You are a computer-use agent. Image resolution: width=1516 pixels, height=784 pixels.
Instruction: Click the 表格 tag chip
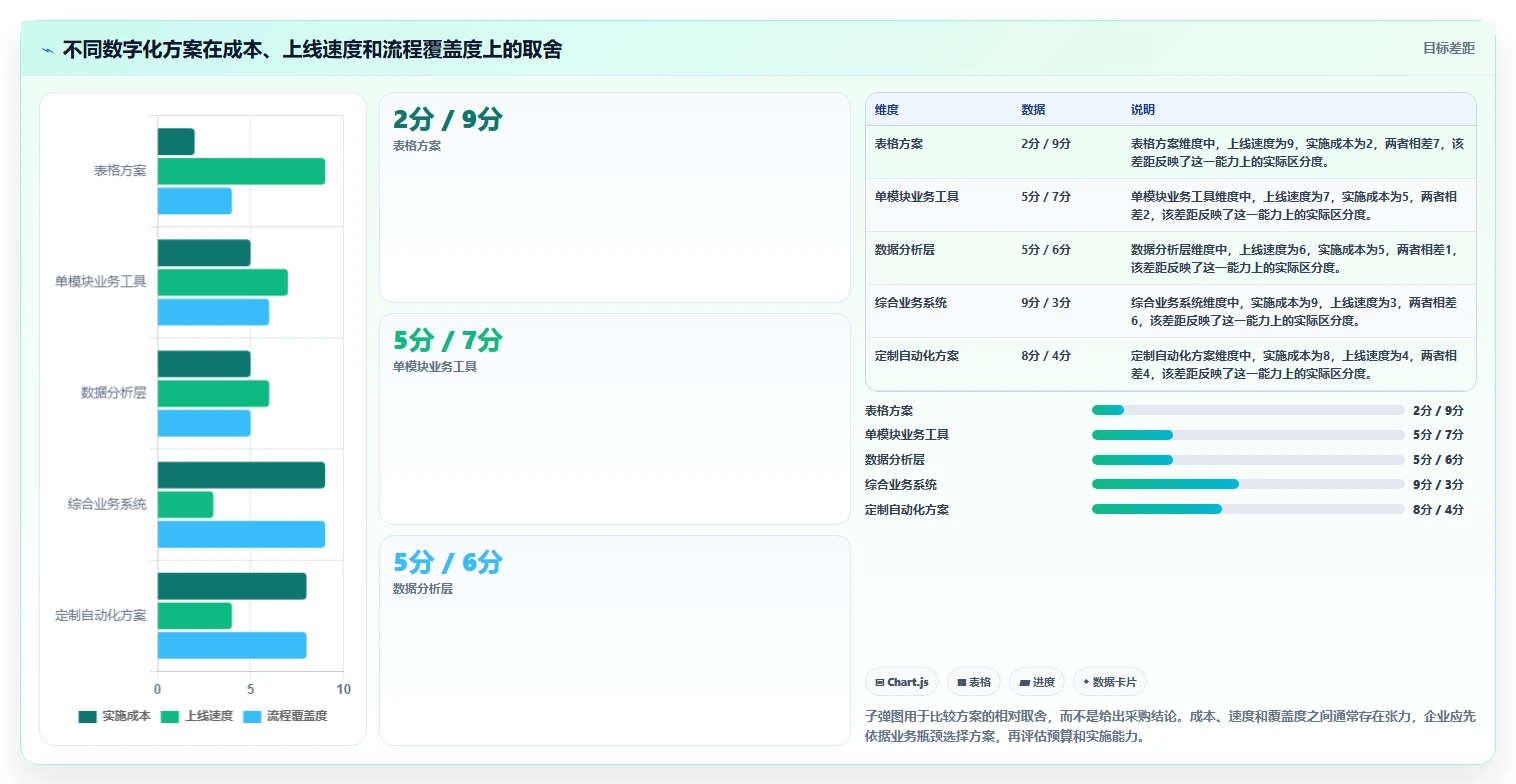(974, 682)
